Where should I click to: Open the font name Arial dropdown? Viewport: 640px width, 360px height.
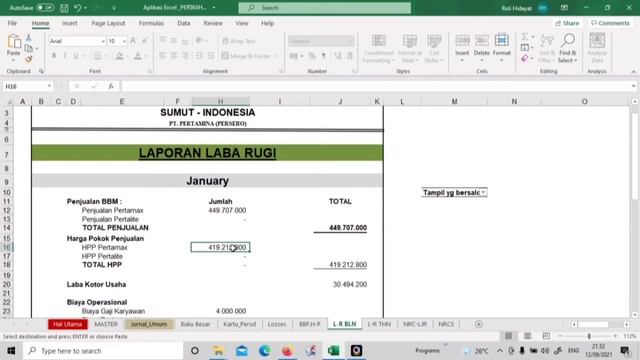(103, 41)
